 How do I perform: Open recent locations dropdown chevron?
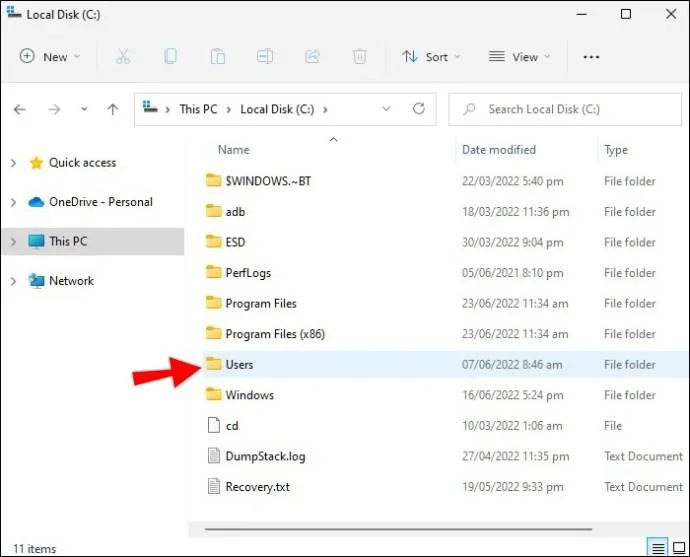[x=84, y=109]
